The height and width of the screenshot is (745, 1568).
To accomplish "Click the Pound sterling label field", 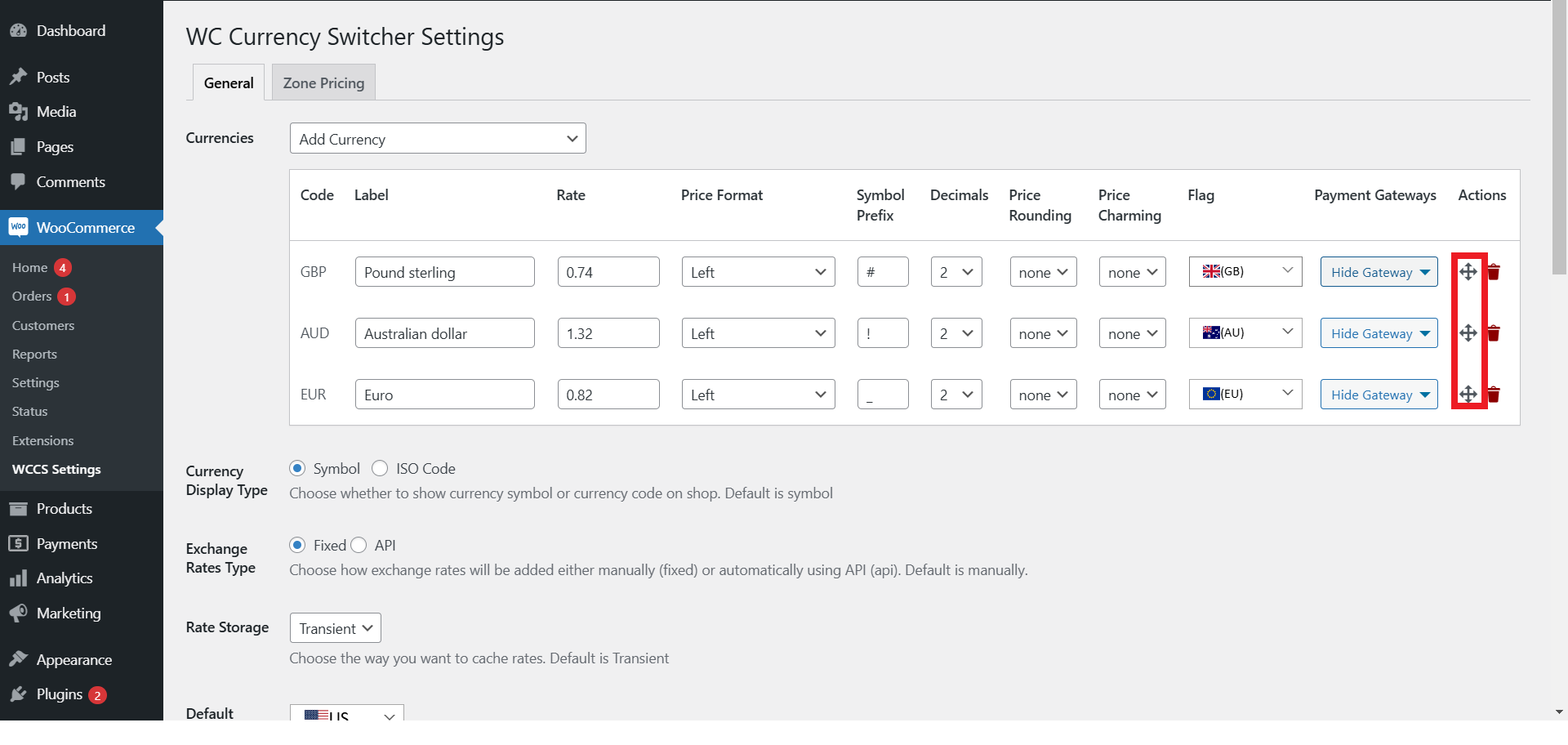I will tap(445, 272).
